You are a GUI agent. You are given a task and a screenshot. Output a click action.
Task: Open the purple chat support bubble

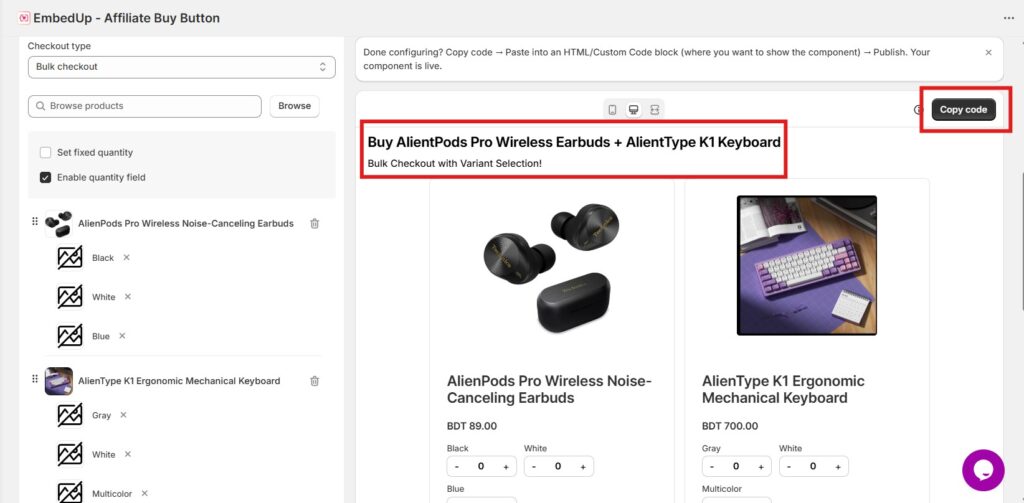(x=983, y=470)
